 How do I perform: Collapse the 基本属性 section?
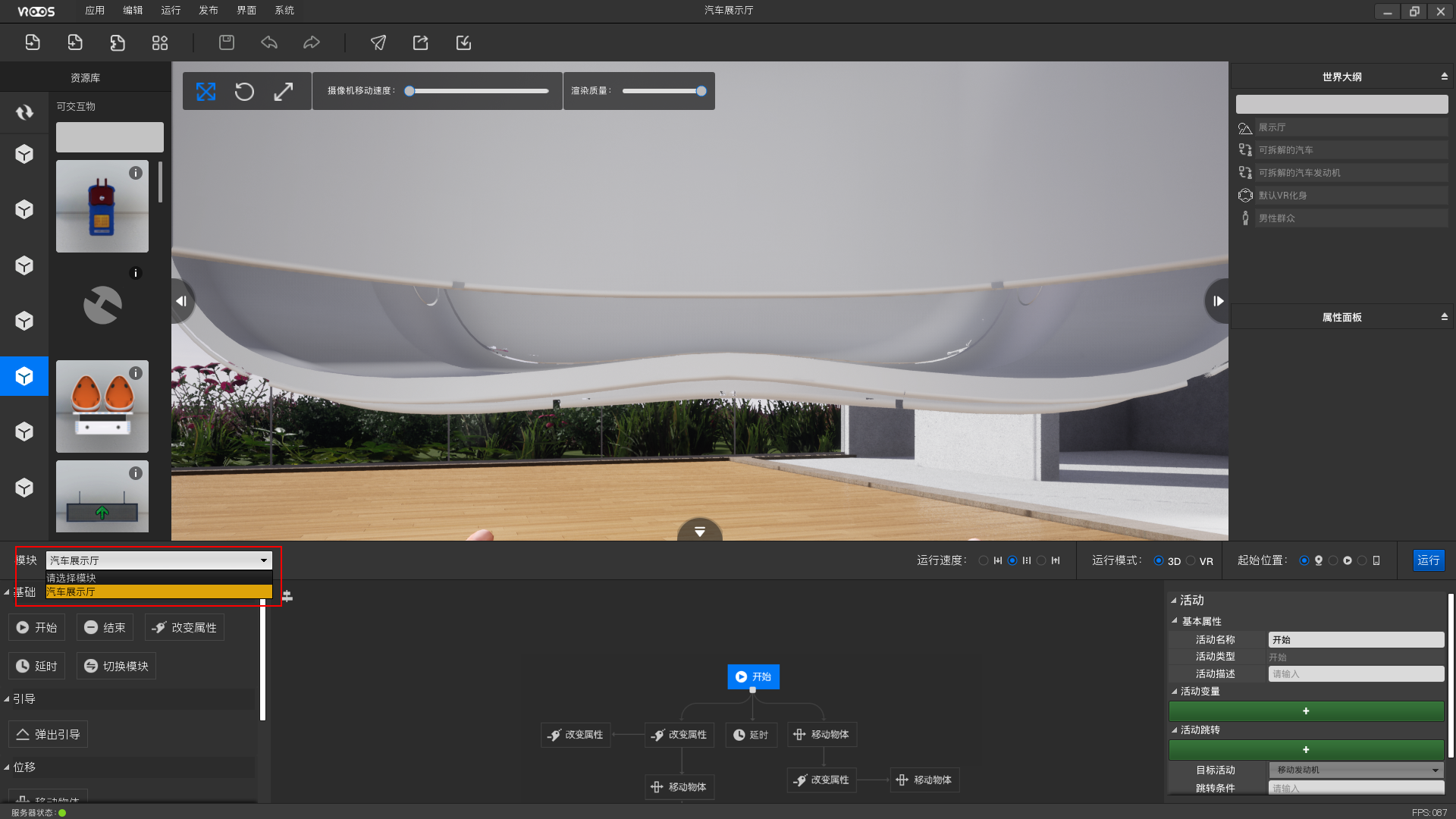coord(1175,621)
